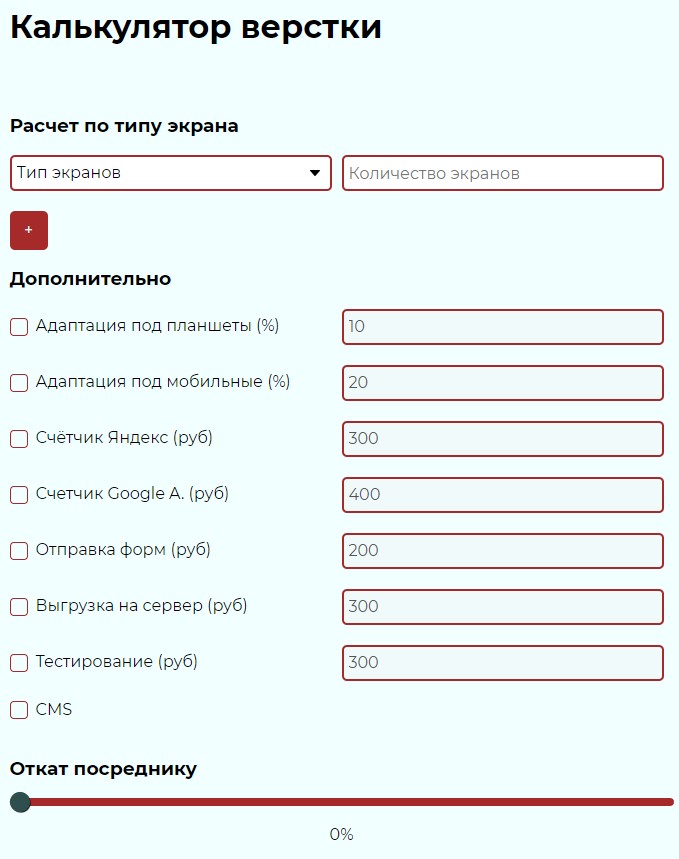Click the dropdown arrow of Тип экранов

pos(315,173)
